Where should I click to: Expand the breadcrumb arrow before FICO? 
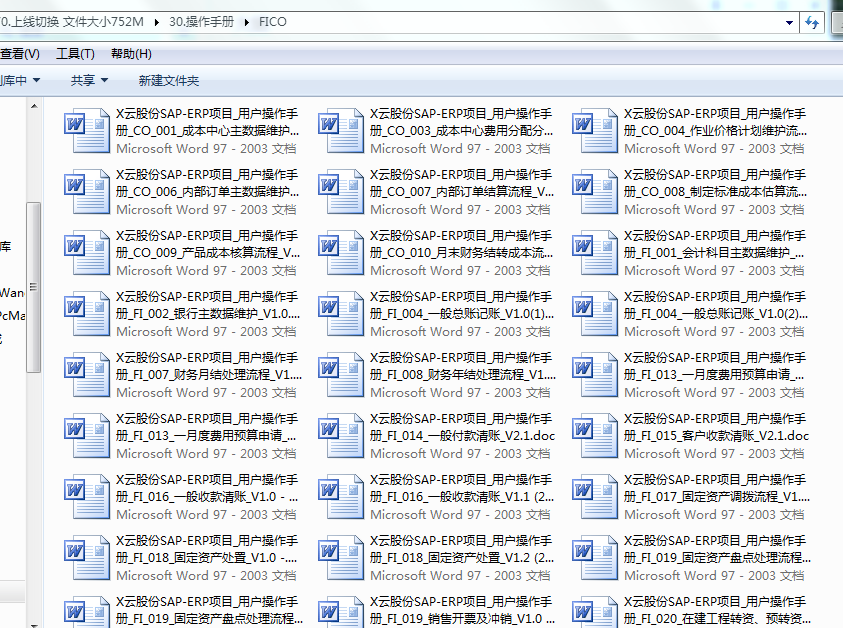click(247, 22)
